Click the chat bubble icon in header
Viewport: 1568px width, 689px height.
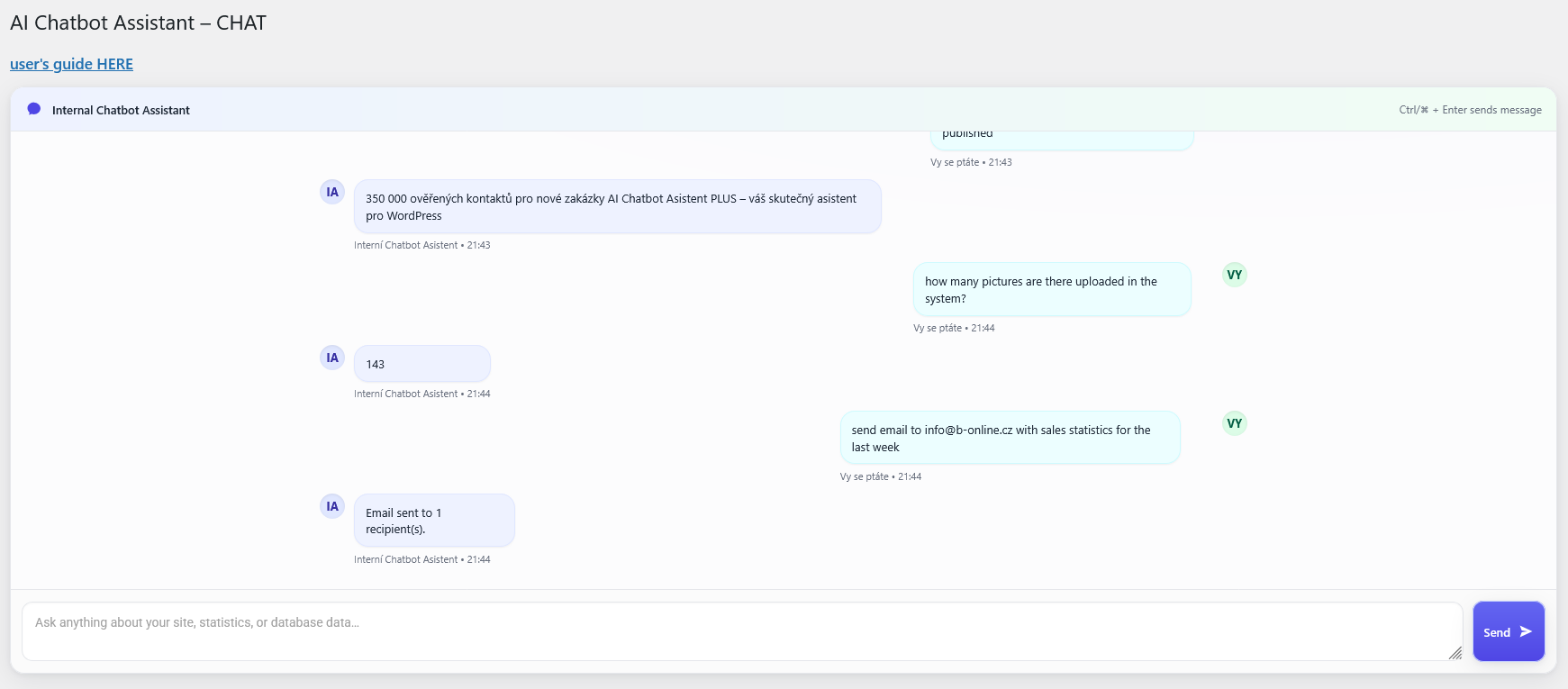click(x=34, y=109)
